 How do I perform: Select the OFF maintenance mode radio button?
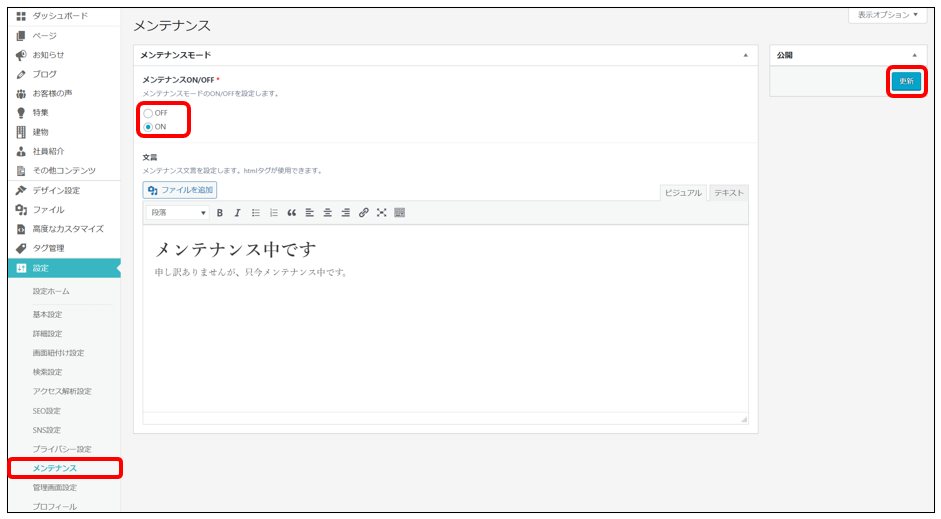pos(149,113)
